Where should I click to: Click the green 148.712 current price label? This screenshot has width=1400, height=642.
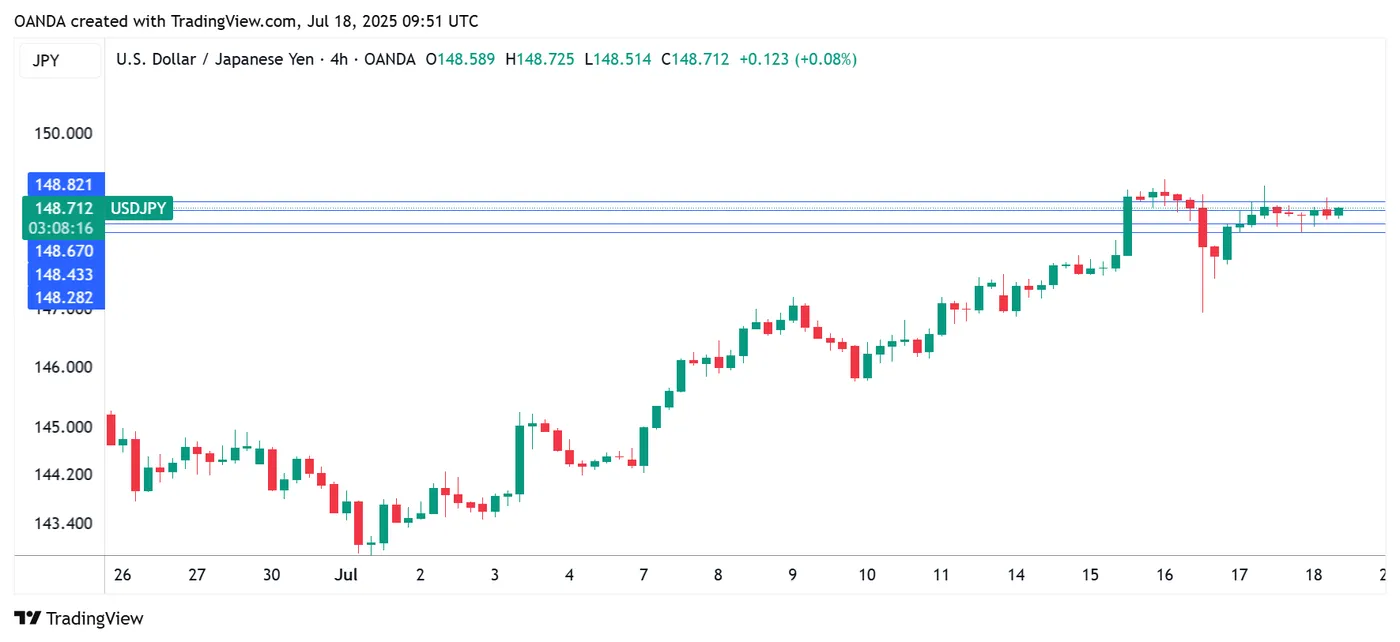click(x=64, y=208)
